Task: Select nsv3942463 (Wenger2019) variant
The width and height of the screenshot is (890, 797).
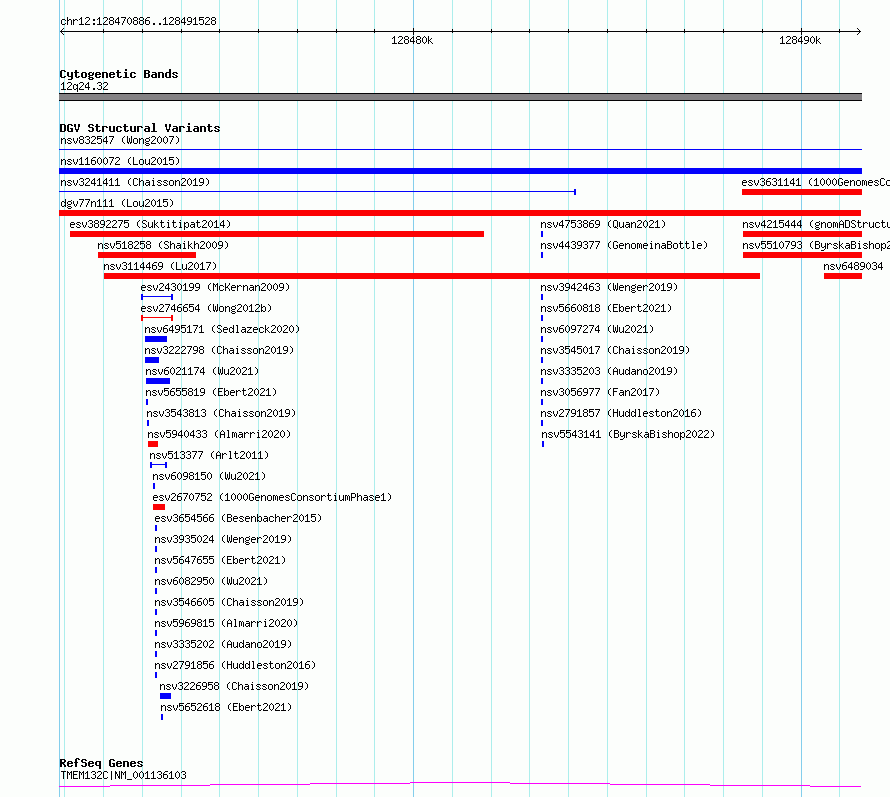Action: 609,287
